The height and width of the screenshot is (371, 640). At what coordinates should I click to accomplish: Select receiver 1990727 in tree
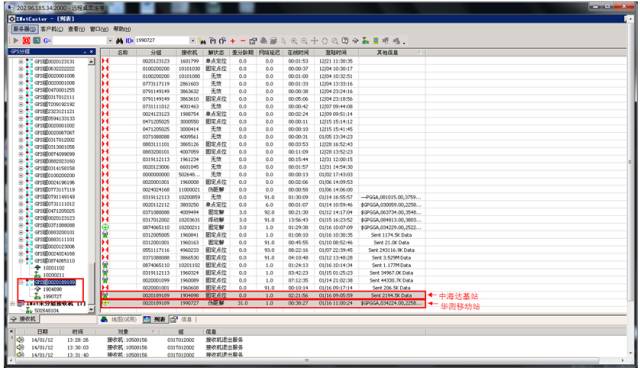point(52,296)
